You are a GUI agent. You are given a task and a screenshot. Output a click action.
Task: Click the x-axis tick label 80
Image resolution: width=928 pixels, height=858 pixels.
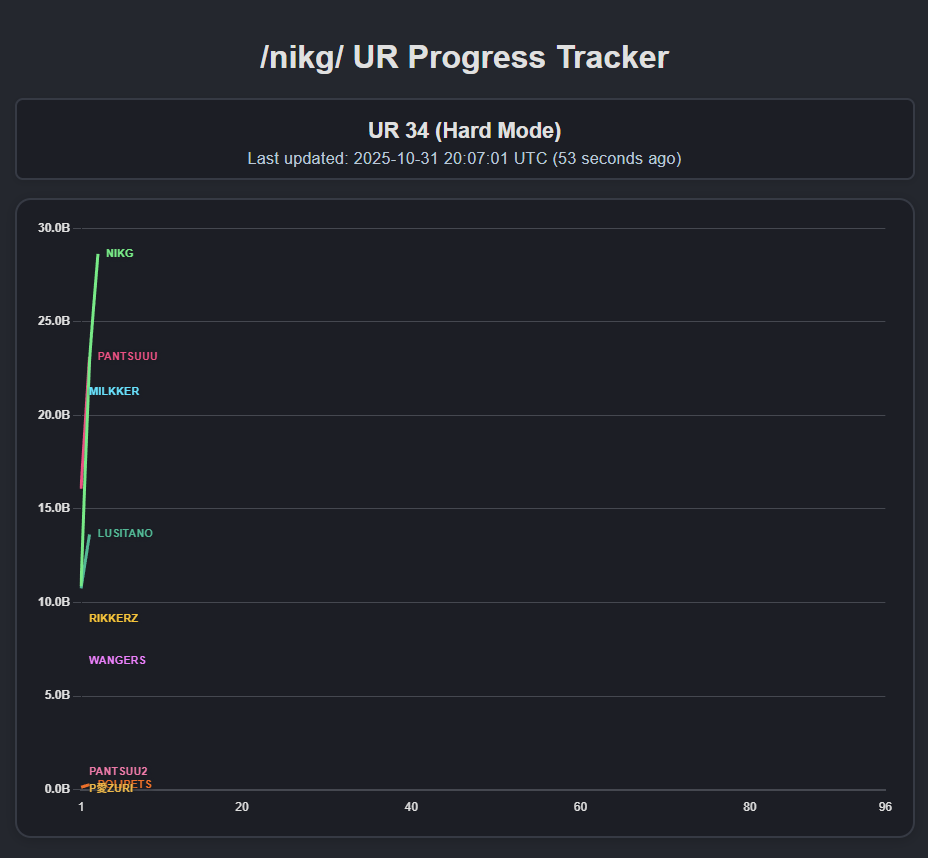point(749,807)
